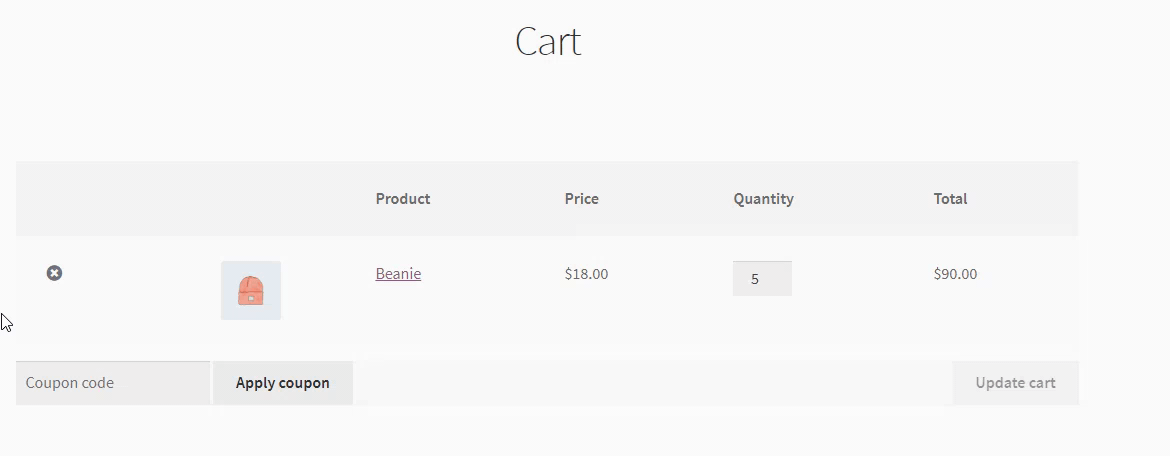Click the Total column header
This screenshot has height=456, width=1170.
point(950,199)
